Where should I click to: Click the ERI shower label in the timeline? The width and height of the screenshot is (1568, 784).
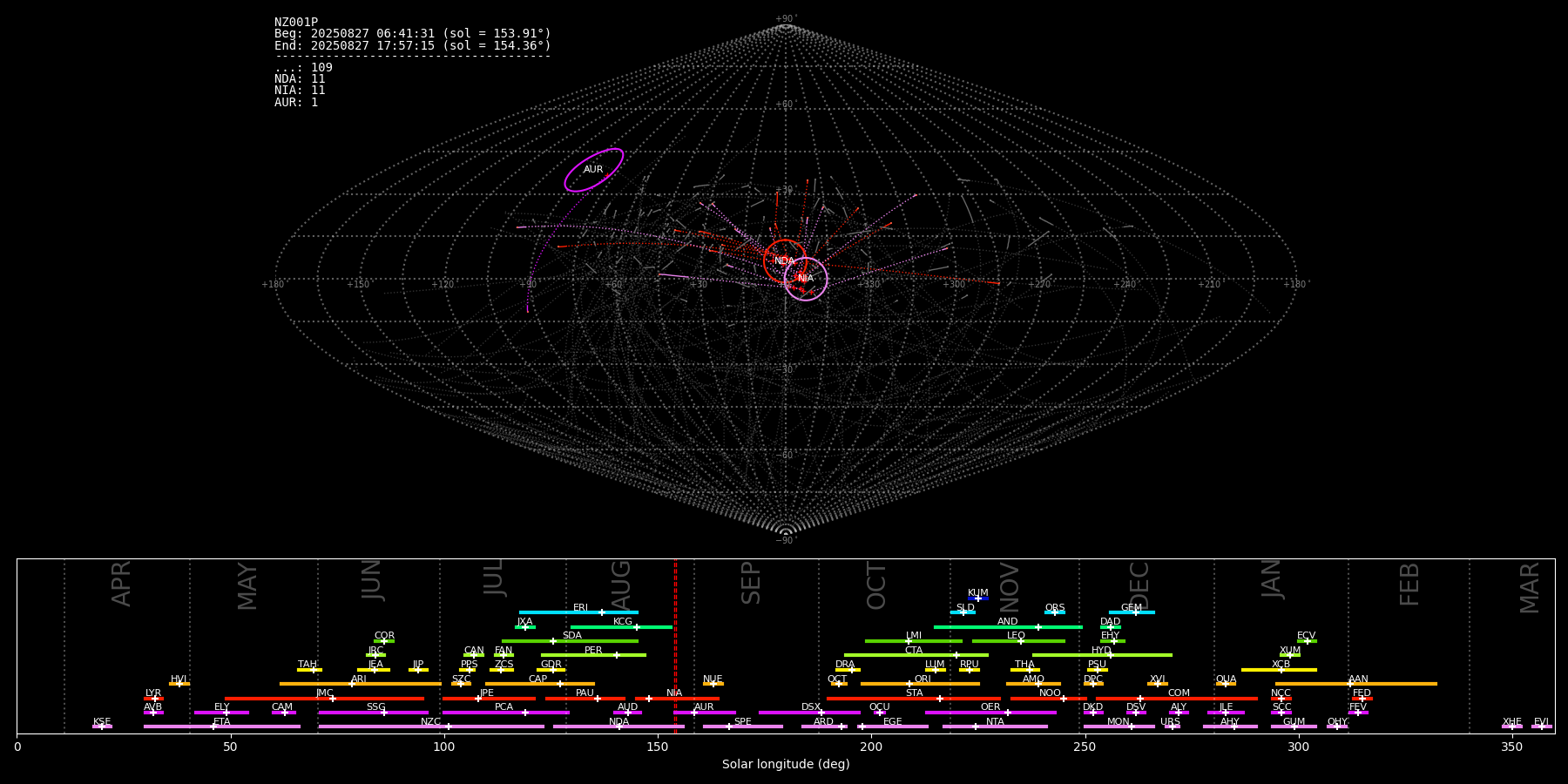click(x=581, y=608)
